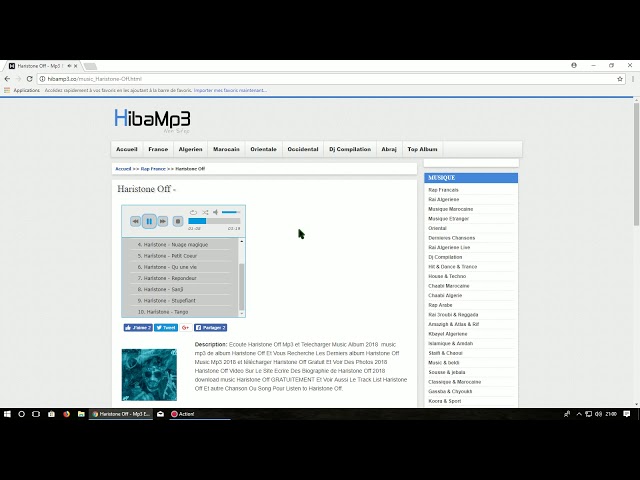Open the Accueil navigation menu item
Viewport: 640px width, 480px height.
coord(127,149)
